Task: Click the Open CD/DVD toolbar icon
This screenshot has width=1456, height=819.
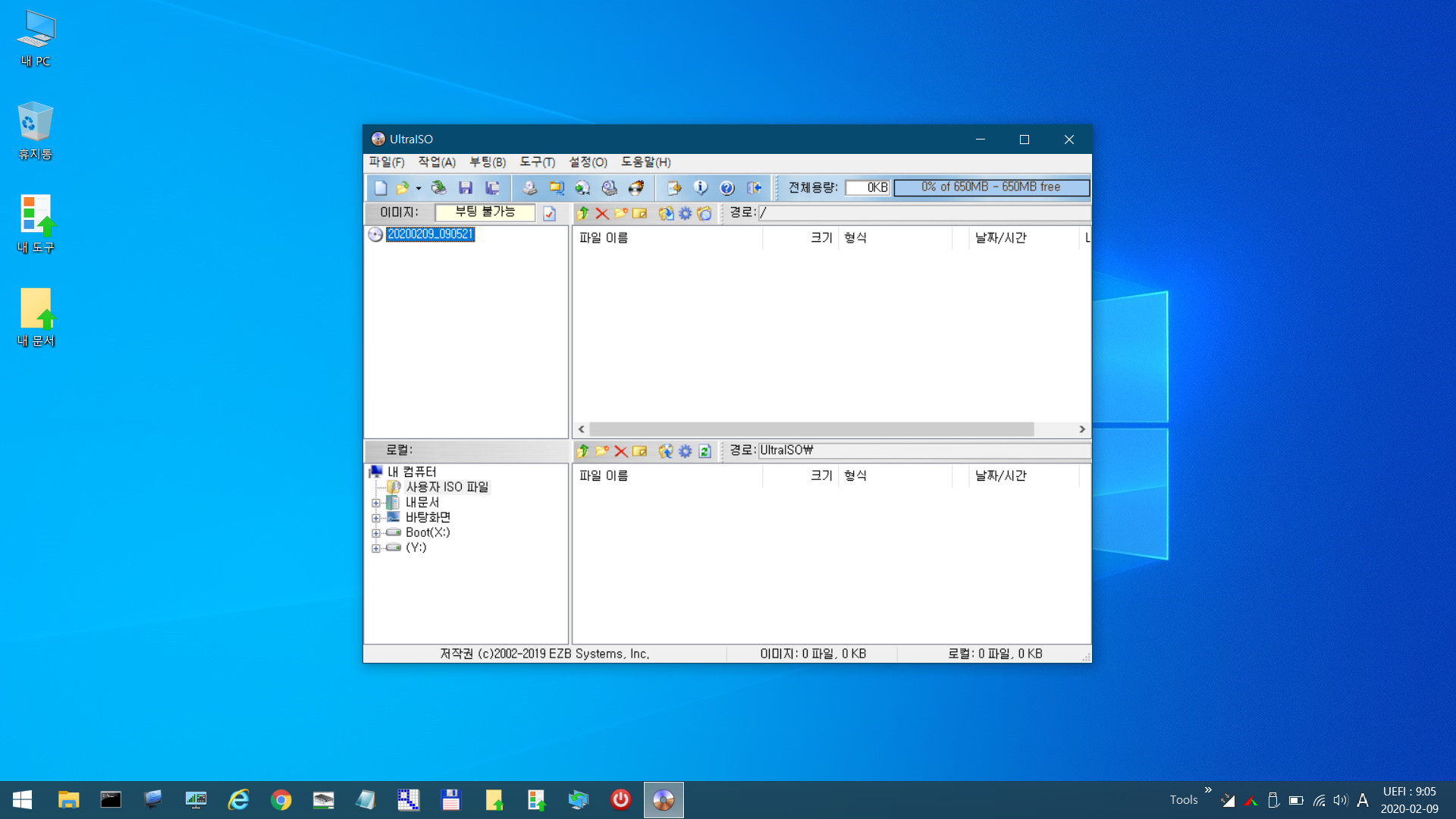Action: [438, 187]
